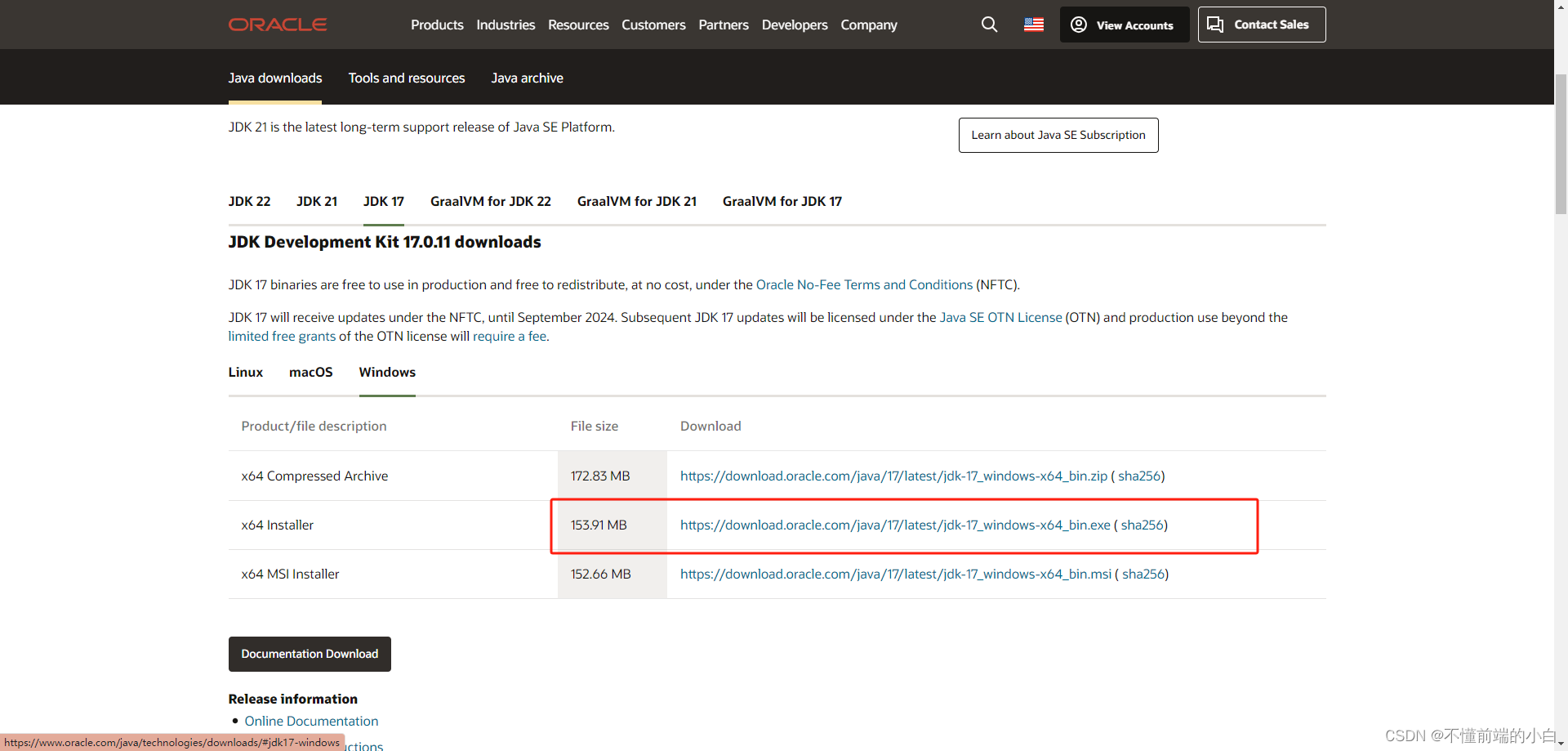The width and height of the screenshot is (1568, 751).
Task: Open the Customers menu
Action: pos(653,25)
